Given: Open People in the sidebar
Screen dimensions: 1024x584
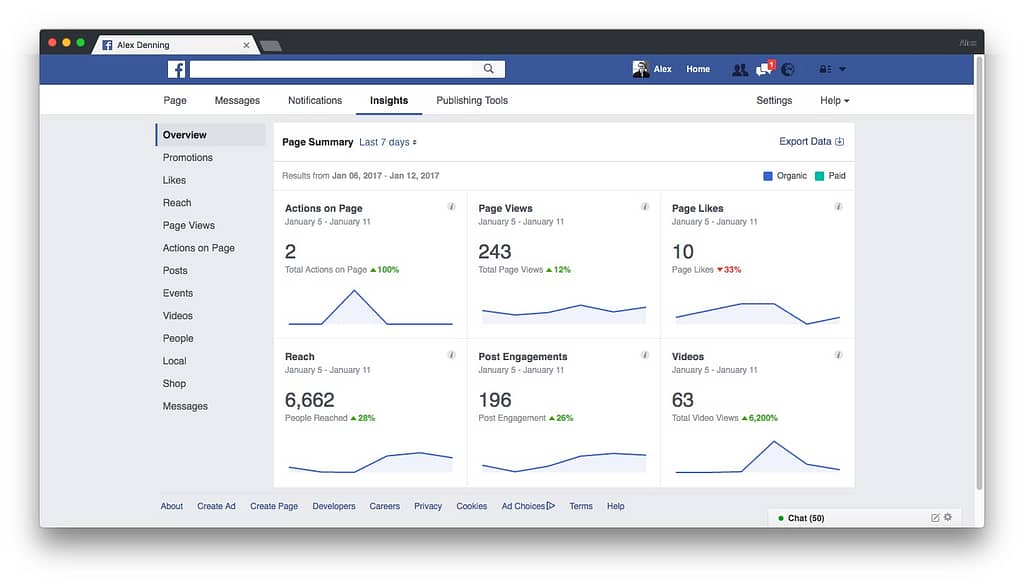Looking at the screenshot, I should (x=178, y=338).
